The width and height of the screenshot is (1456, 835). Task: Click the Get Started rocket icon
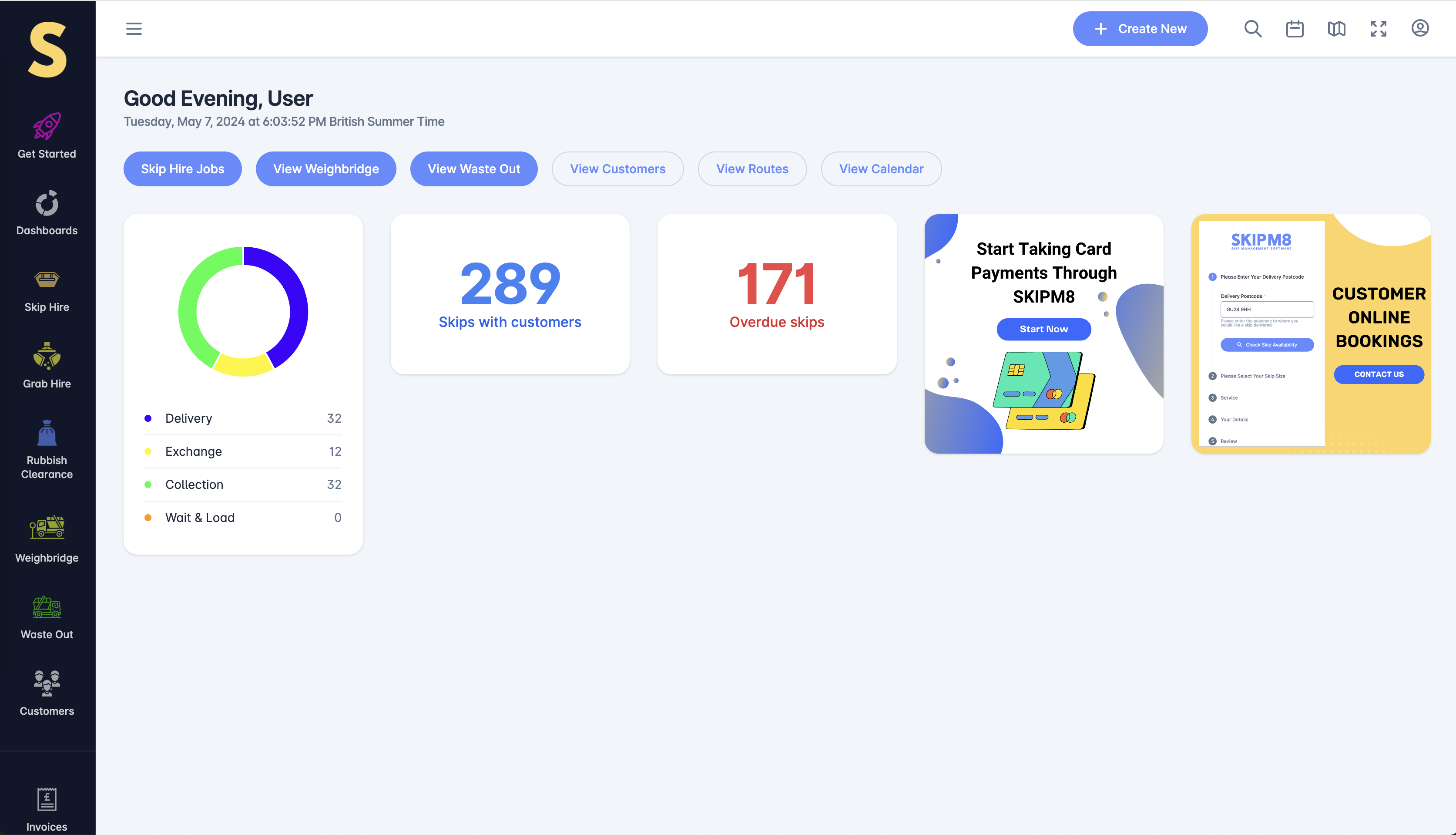pos(47,126)
